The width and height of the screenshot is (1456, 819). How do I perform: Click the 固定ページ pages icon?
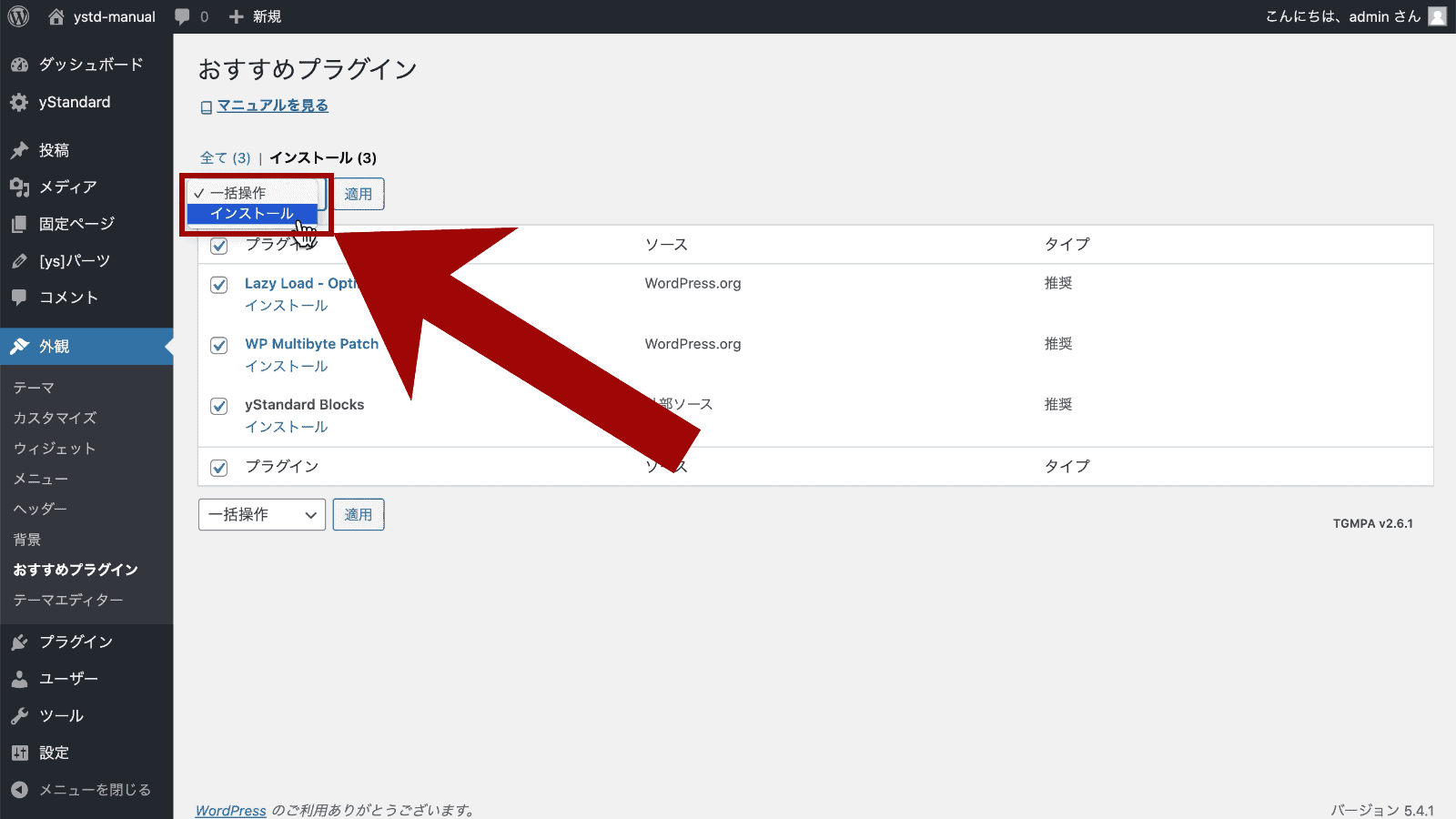point(19,224)
